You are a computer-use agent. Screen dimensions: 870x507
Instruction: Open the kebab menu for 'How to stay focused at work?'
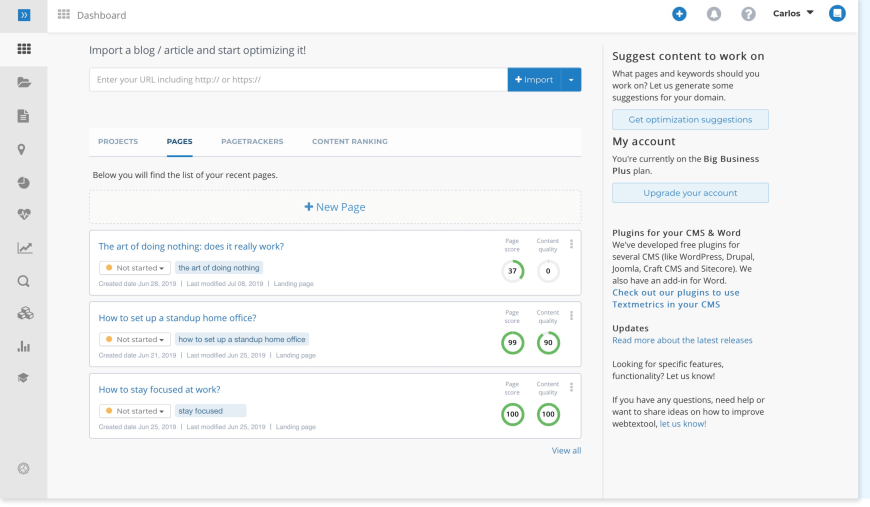coord(571,387)
